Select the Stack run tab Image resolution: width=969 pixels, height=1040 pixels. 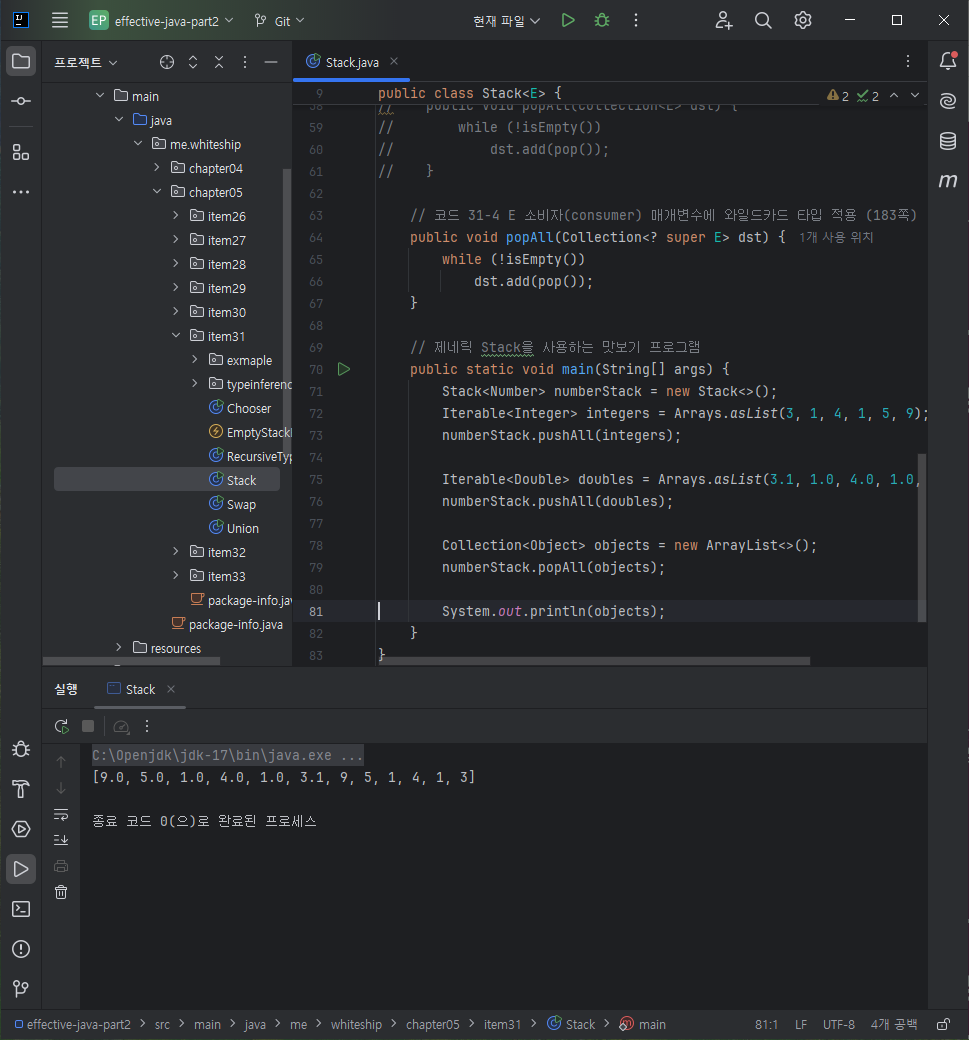(x=140, y=689)
